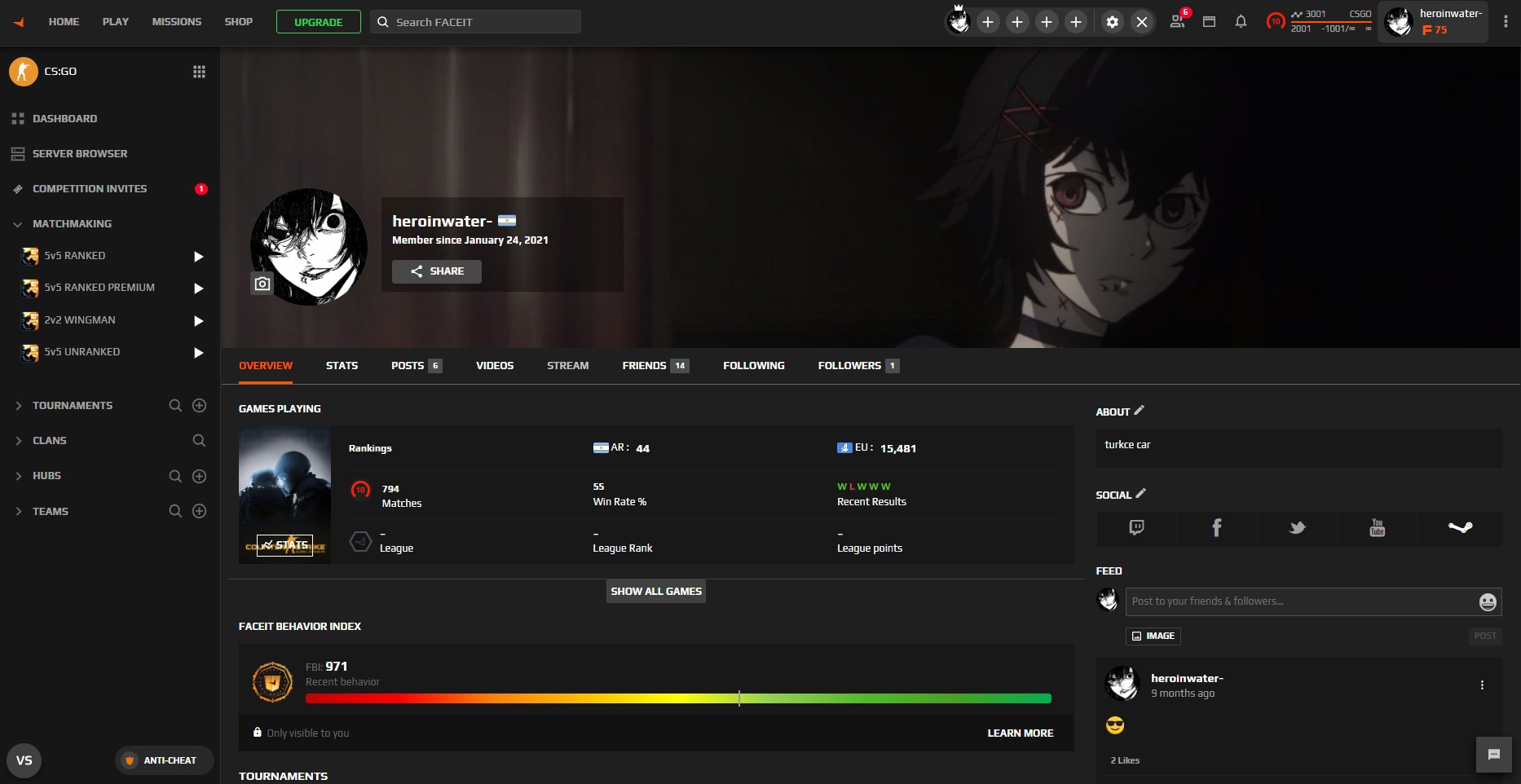Image resolution: width=1521 pixels, height=784 pixels.
Task: Click SHOW ALL GAMES button
Action: pyautogui.click(x=656, y=592)
